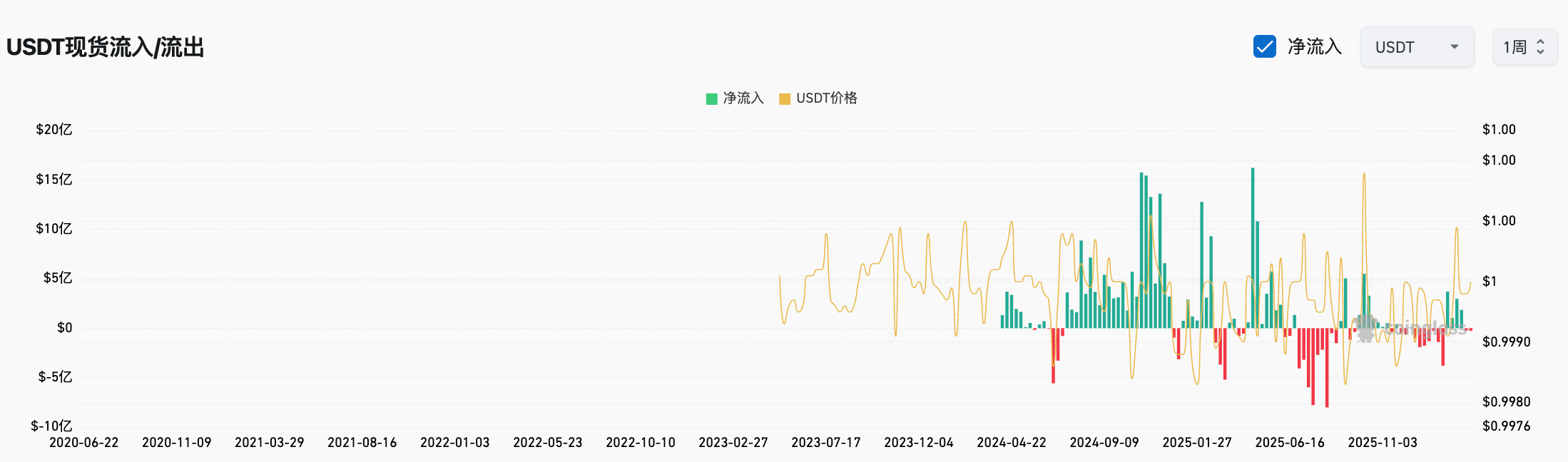Click the $0.9976 right axis label
The image size is (1568, 462).
pos(1506,426)
